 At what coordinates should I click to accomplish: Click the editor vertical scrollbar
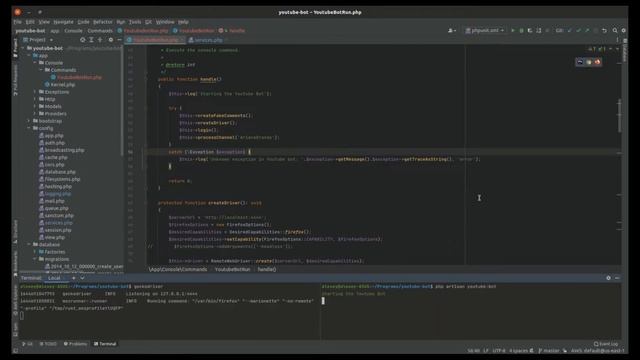point(620,116)
